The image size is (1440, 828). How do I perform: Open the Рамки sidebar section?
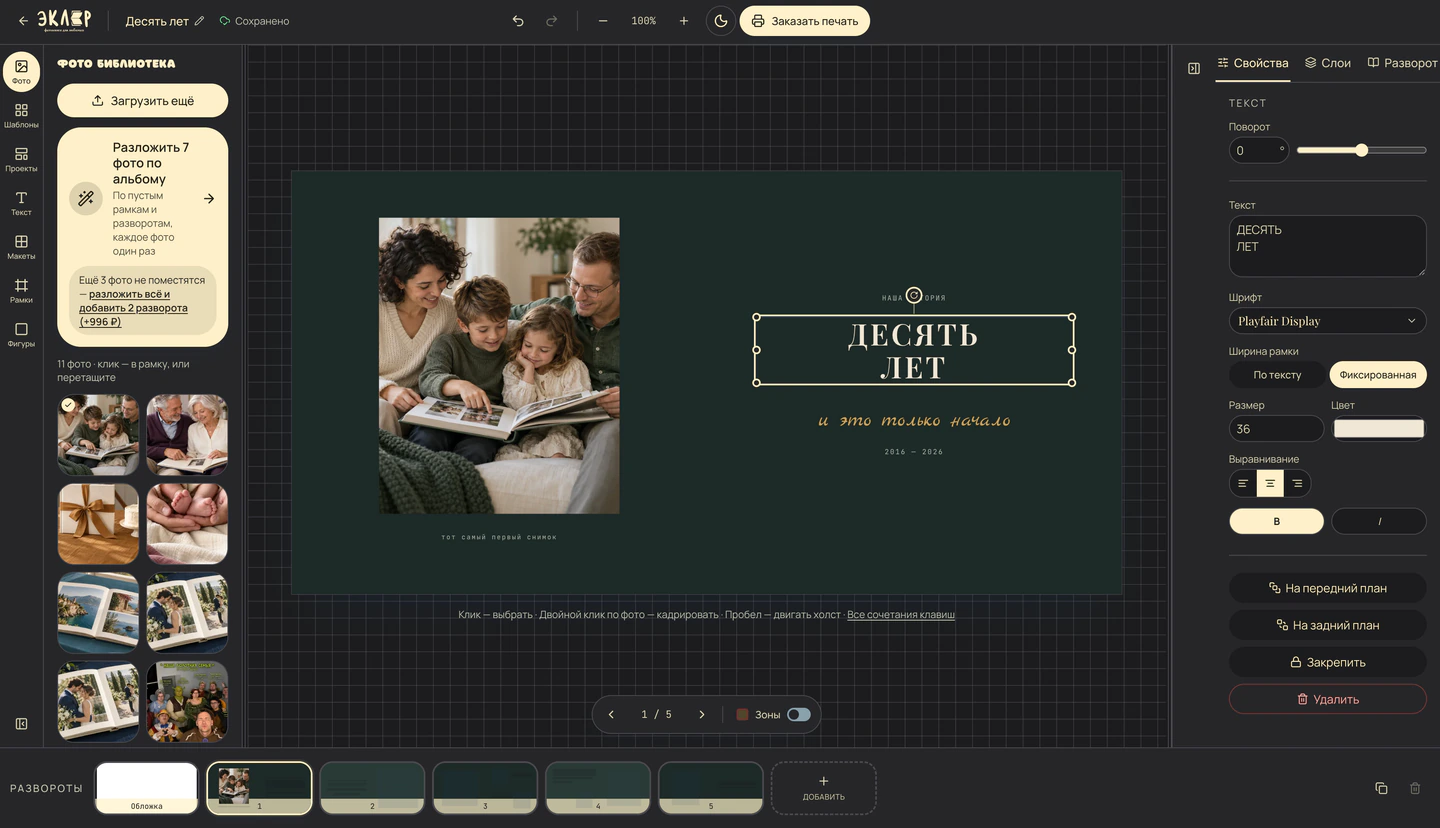(x=21, y=291)
